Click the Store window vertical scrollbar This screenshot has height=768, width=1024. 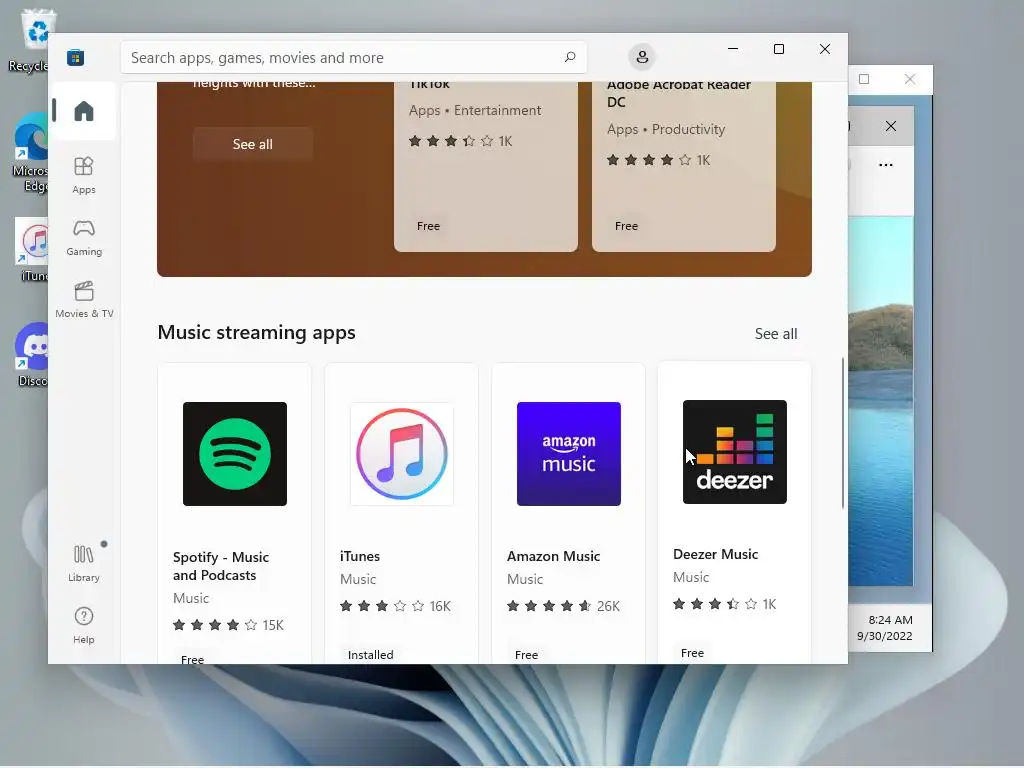pyautogui.click(x=842, y=433)
